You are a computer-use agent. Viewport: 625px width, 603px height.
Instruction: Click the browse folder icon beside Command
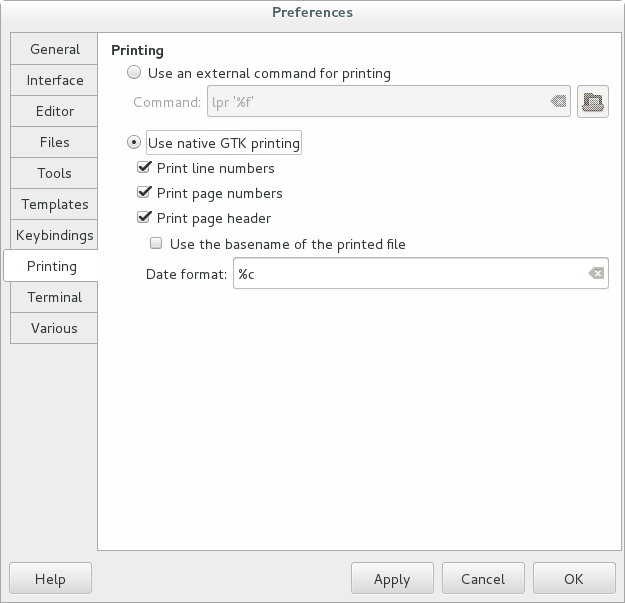click(x=594, y=102)
